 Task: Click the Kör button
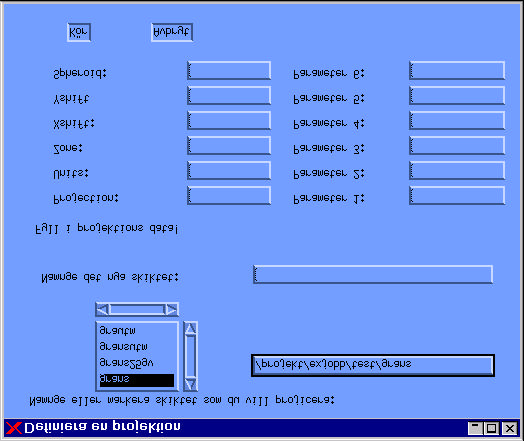click(79, 32)
